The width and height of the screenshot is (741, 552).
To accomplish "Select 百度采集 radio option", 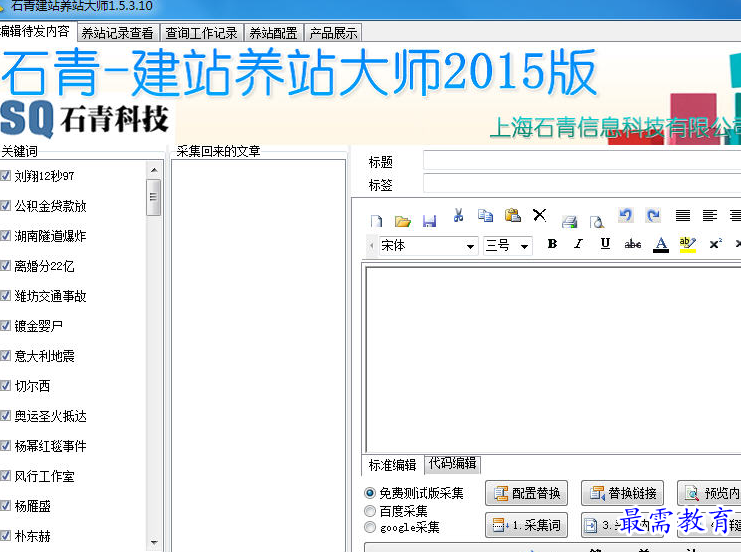I will coord(370,511).
